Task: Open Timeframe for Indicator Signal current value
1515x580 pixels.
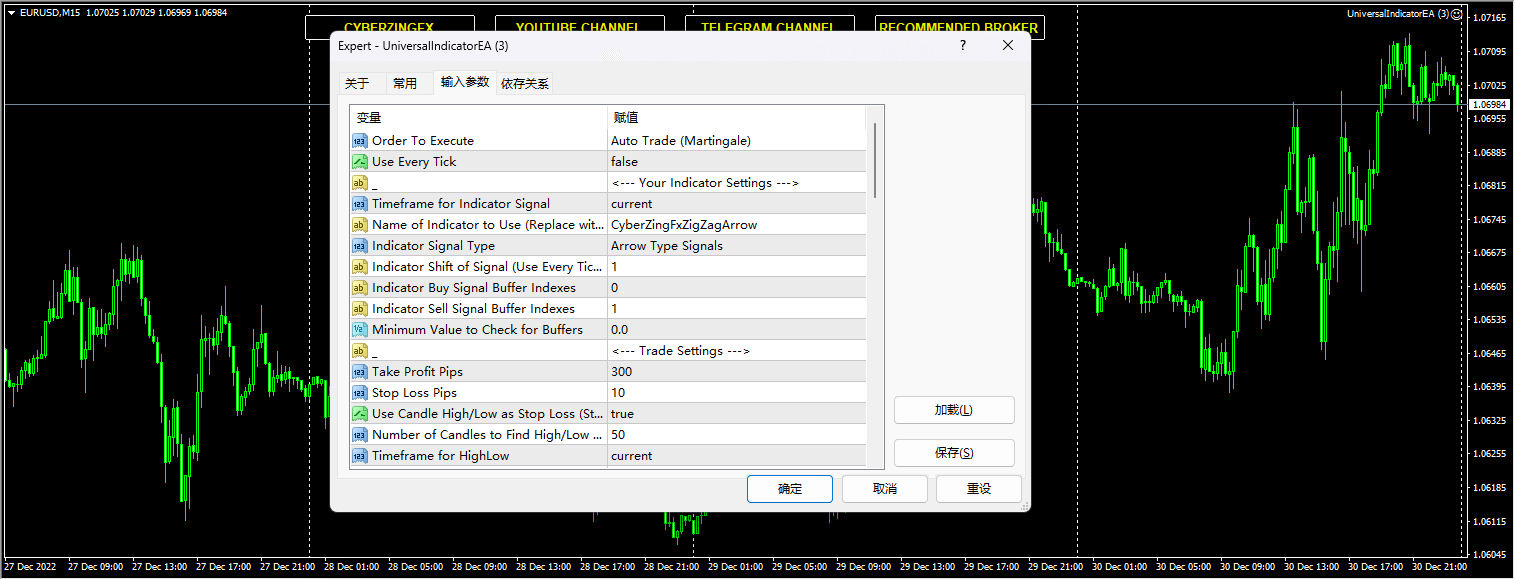Action: pos(736,204)
